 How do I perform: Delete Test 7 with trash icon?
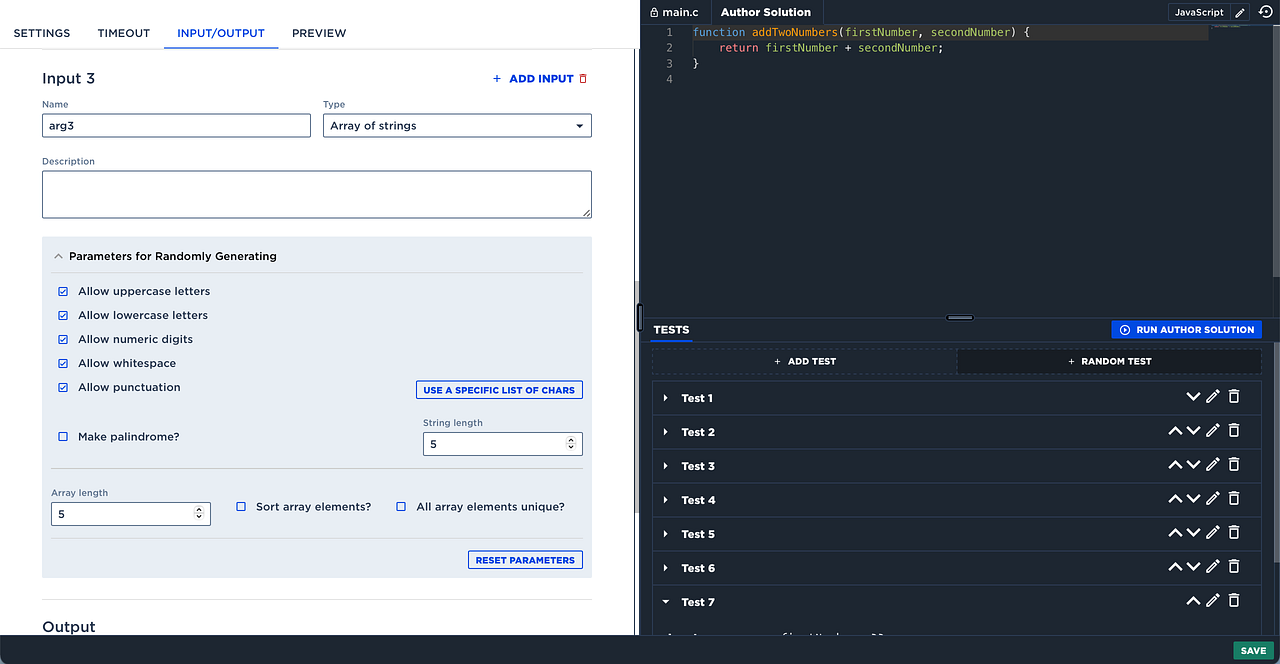point(1234,601)
